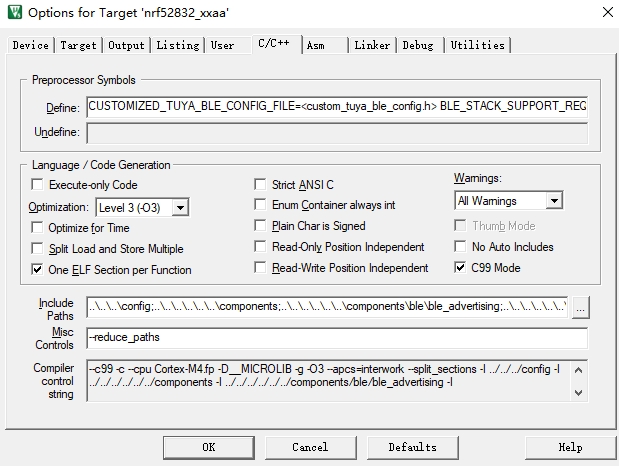
Task: Enable Execute-only Code checkbox
Action: tap(37, 184)
